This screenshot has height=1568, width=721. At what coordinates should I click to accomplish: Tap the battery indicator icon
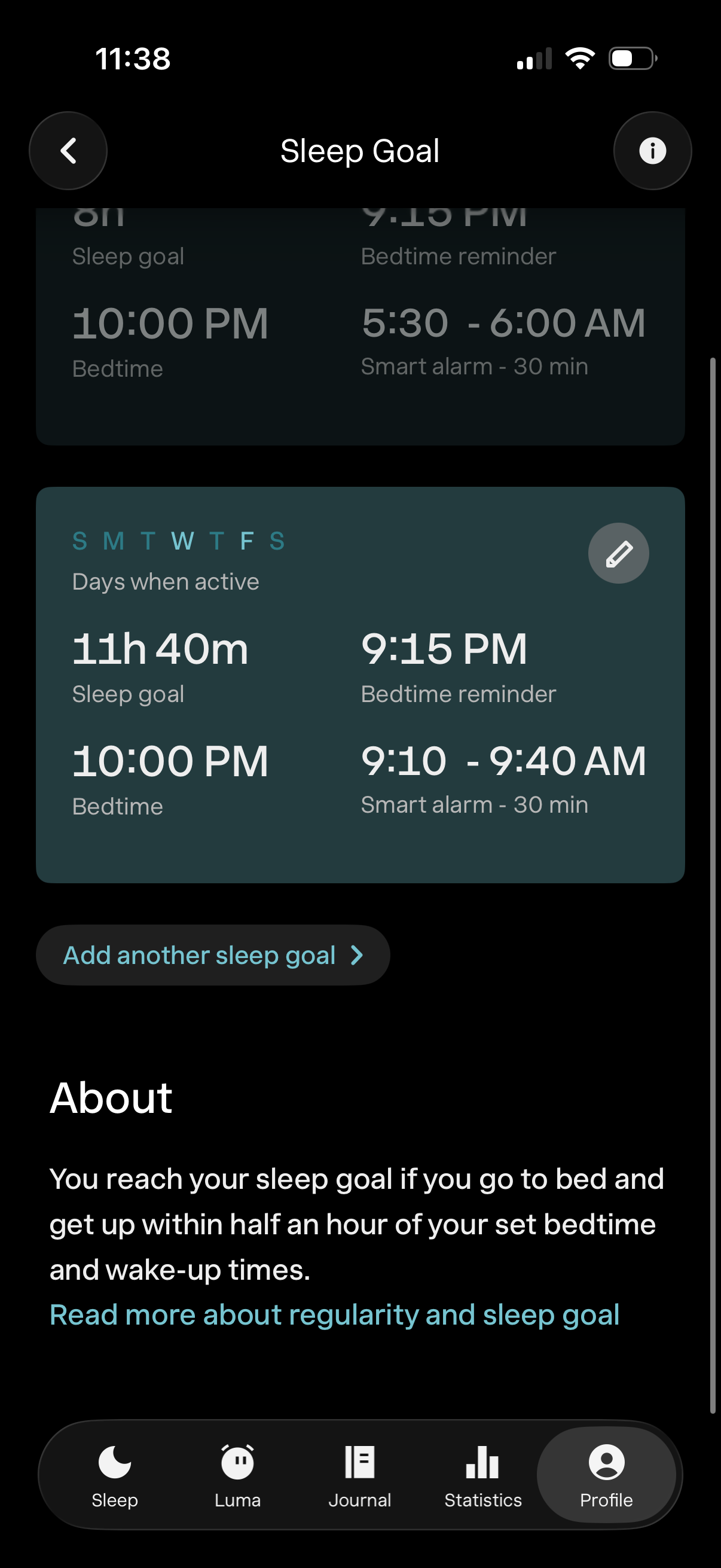pos(632,59)
